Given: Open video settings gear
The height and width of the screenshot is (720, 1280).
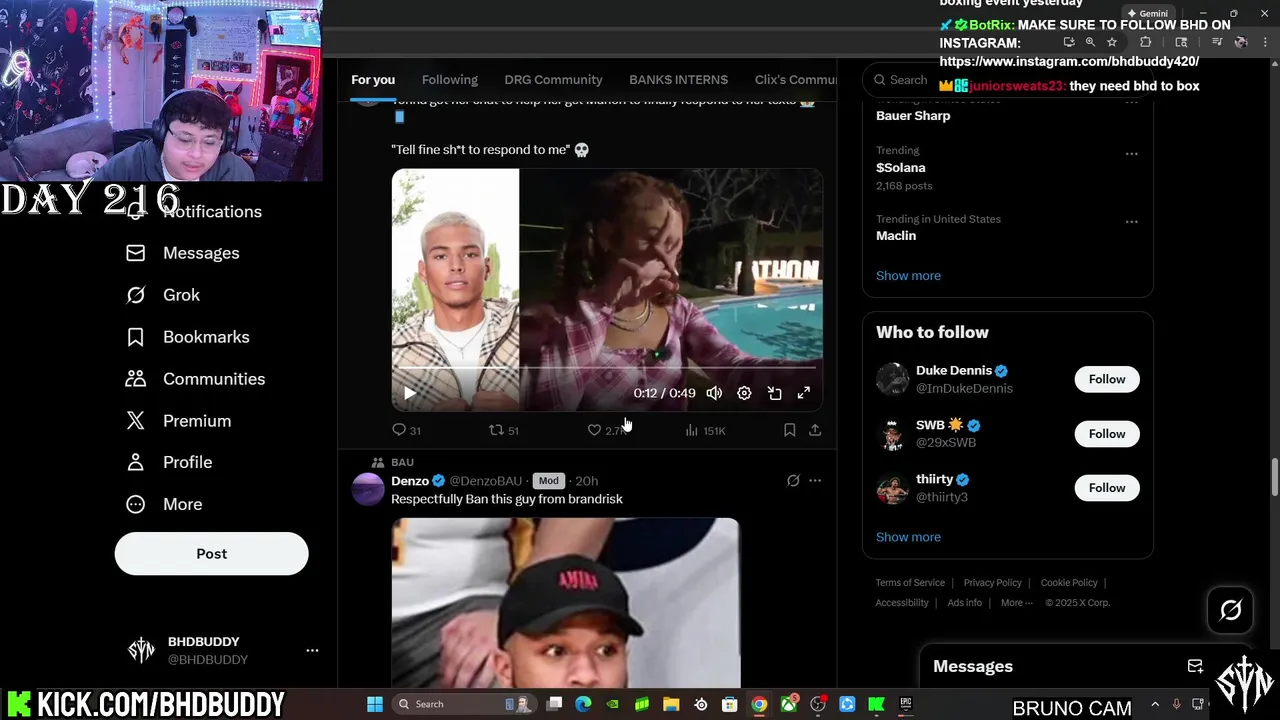Looking at the screenshot, I should pyautogui.click(x=744, y=393).
